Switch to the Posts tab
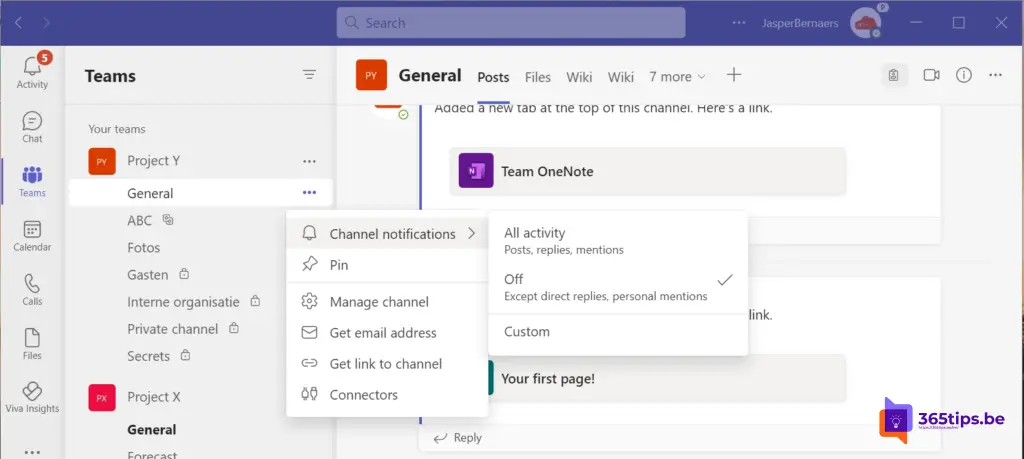Image resolution: width=1024 pixels, height=459 pixels. pos(493,77)
